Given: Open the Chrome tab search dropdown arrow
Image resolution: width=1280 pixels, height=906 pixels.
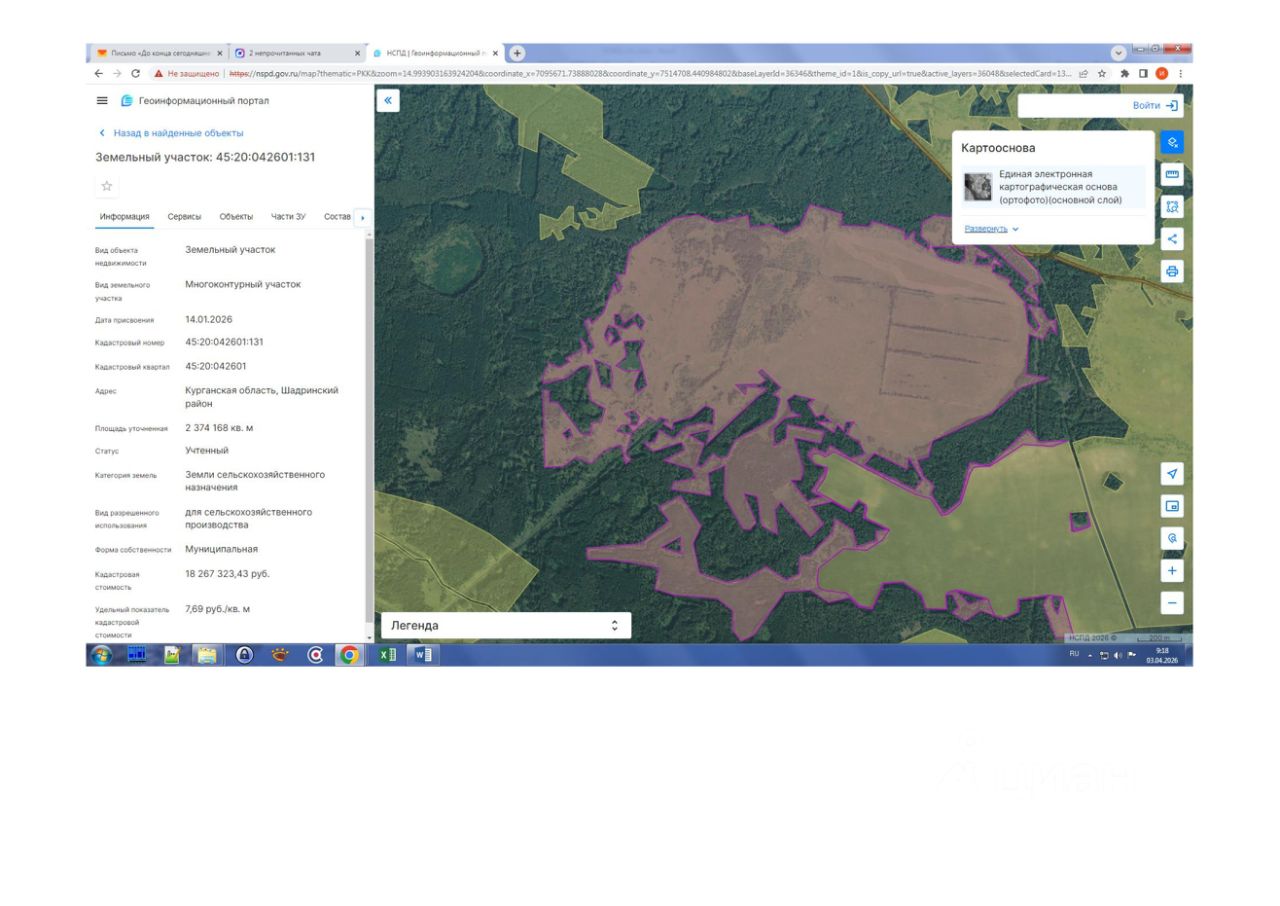Looking at the screenshot, I should click(1118, 53).
